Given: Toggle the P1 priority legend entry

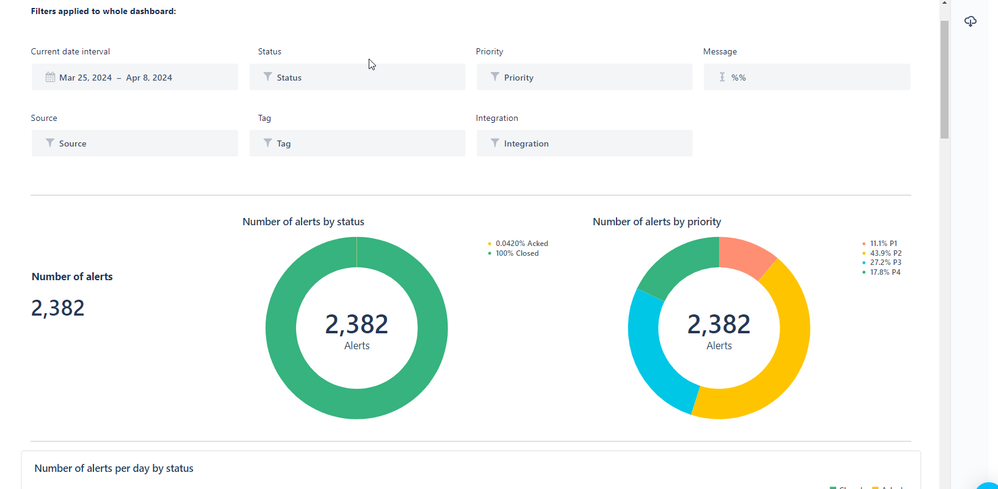Looking at the screenshot, I should click(x=884, y=243).
